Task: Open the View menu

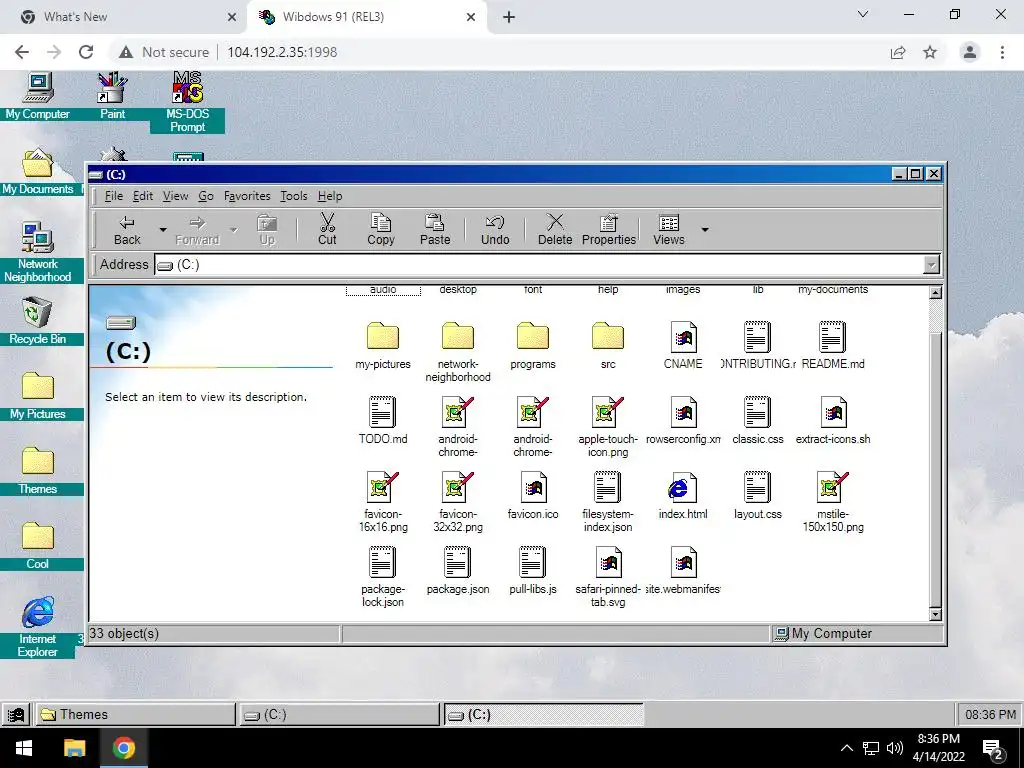Action: point(175,196)
